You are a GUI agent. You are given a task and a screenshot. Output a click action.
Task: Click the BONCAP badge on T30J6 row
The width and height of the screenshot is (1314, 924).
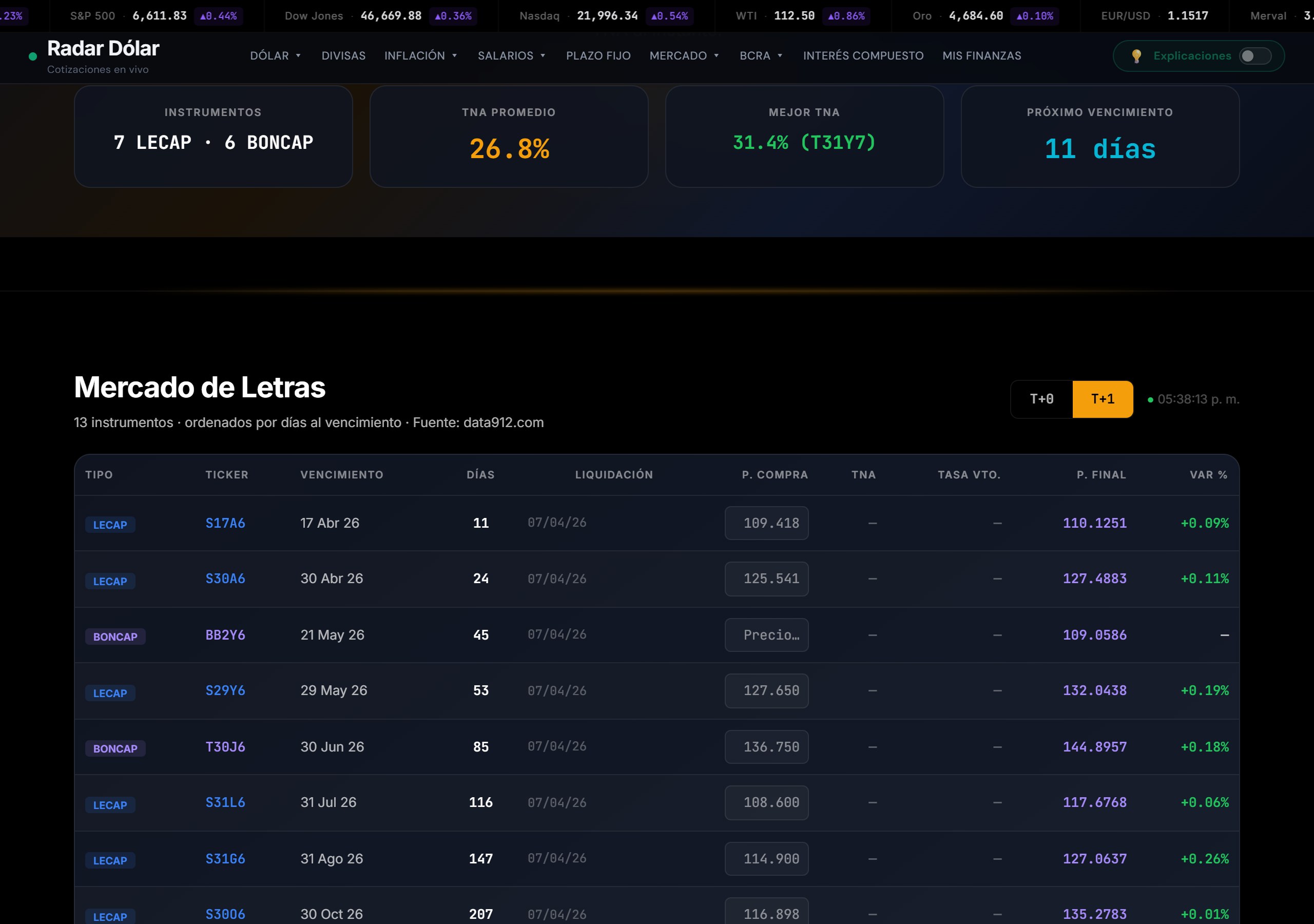[x=115, y=748]
